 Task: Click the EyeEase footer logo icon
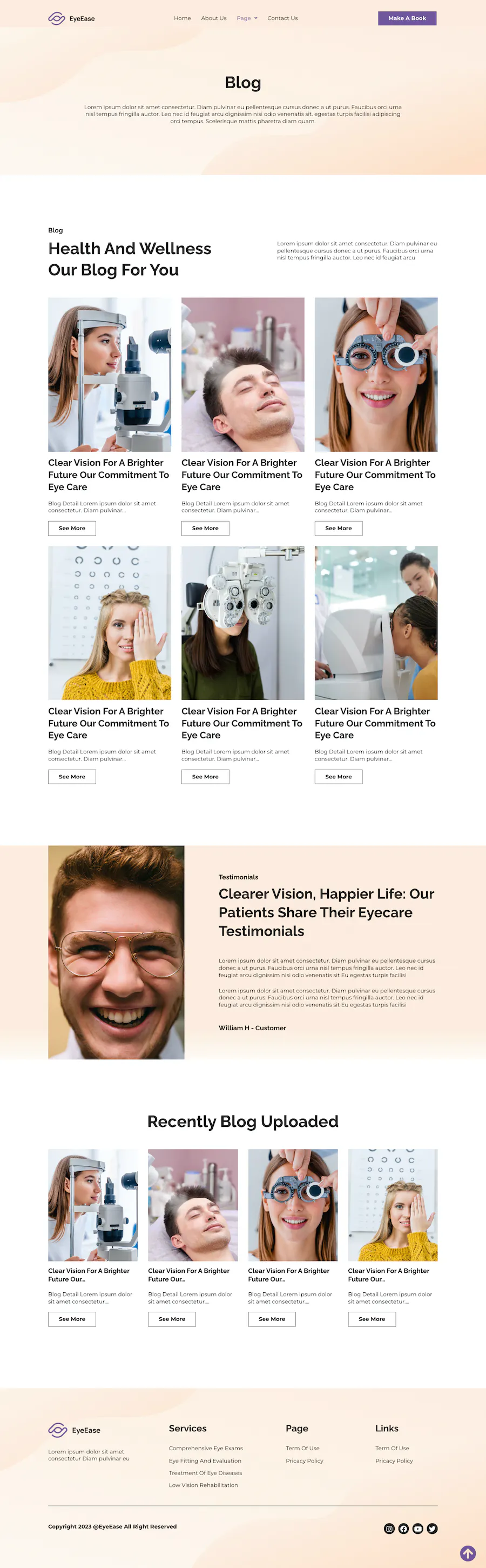click(58, 1430)
